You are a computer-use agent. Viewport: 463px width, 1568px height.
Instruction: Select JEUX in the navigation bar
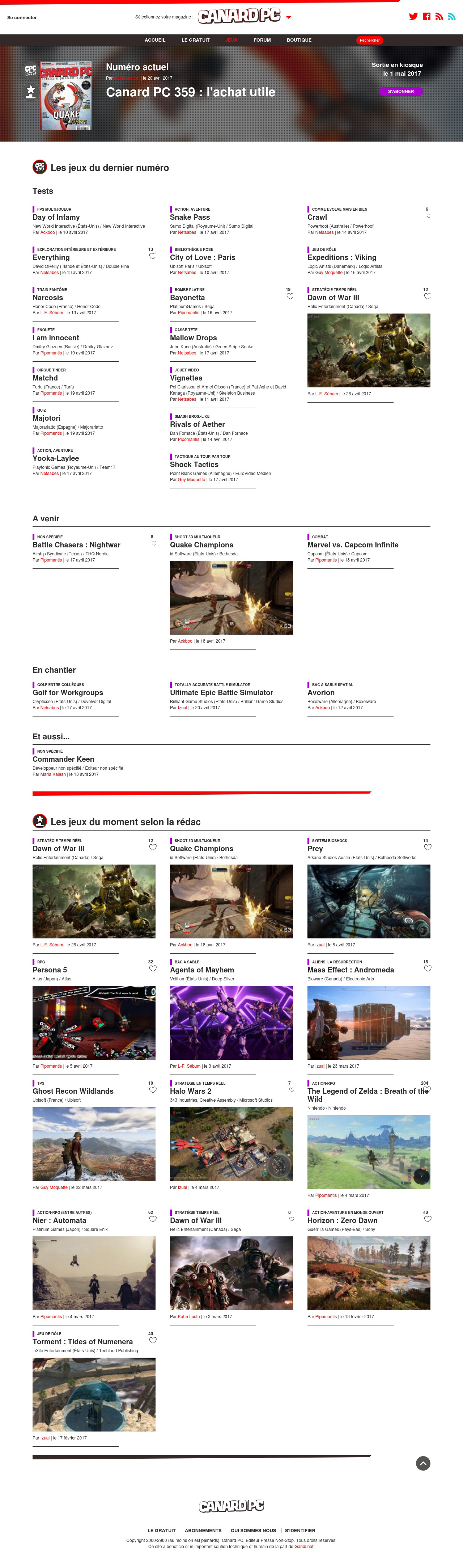[232, 40]
